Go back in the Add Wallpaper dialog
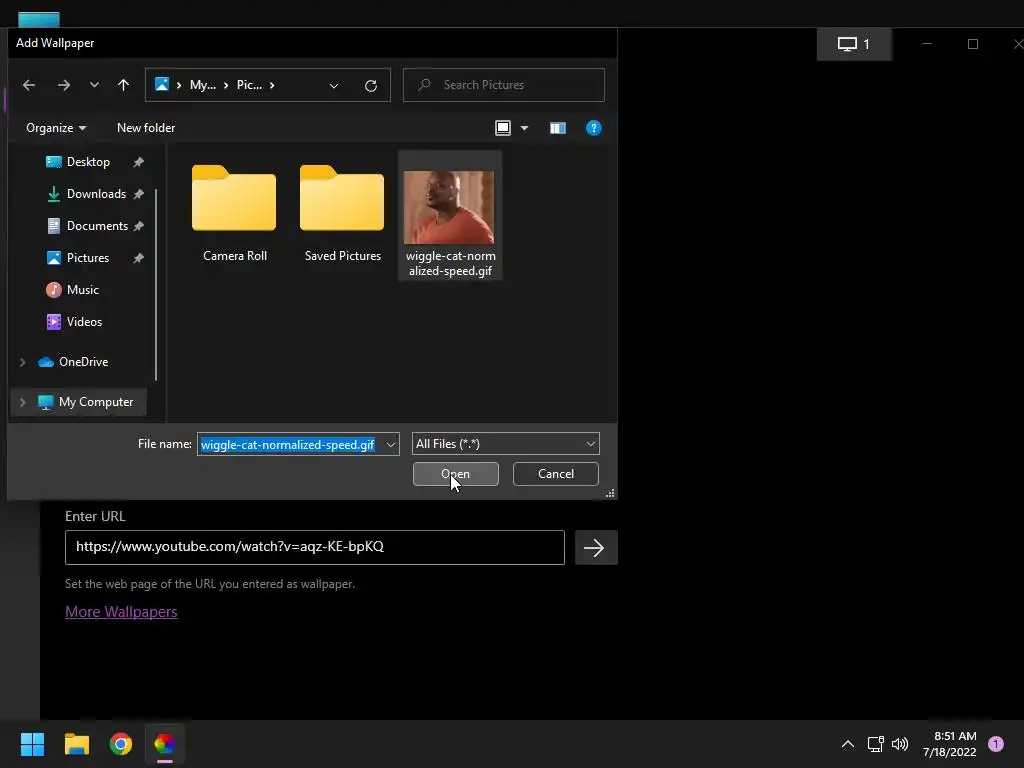 pos(29,85)
